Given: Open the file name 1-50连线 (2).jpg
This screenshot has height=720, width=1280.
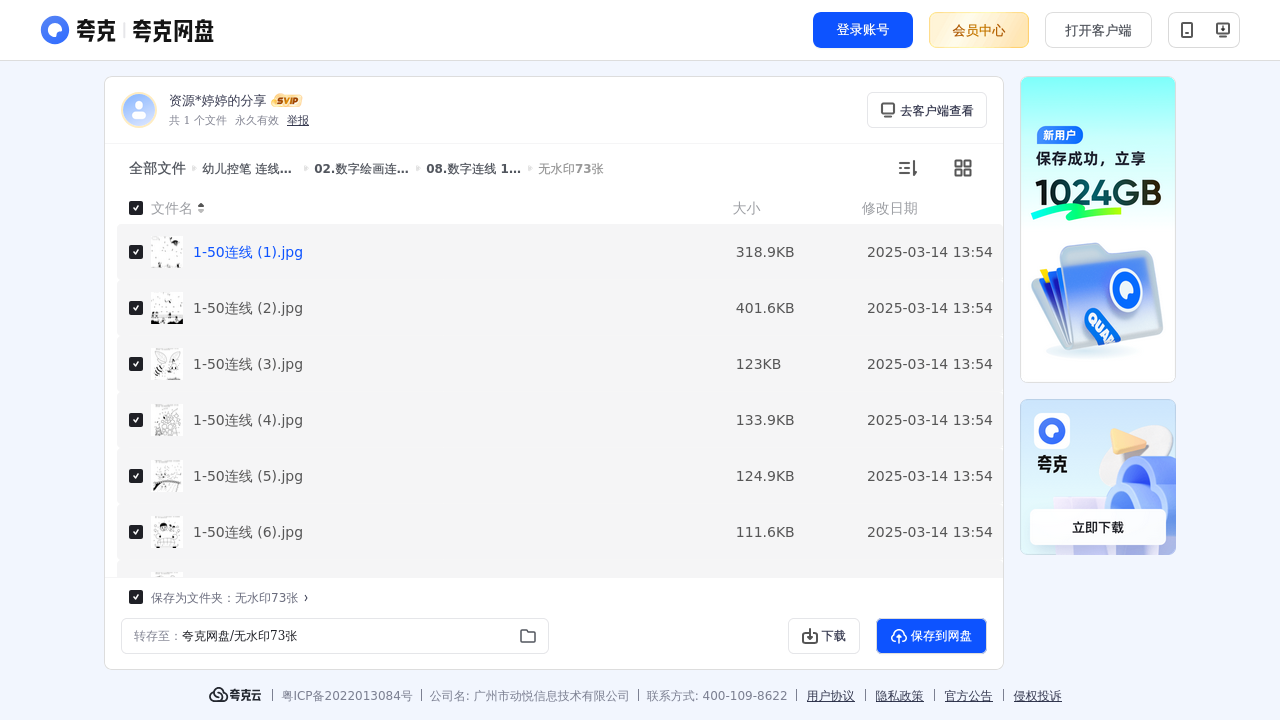Looking at the screenshot, I should [248, 308].
